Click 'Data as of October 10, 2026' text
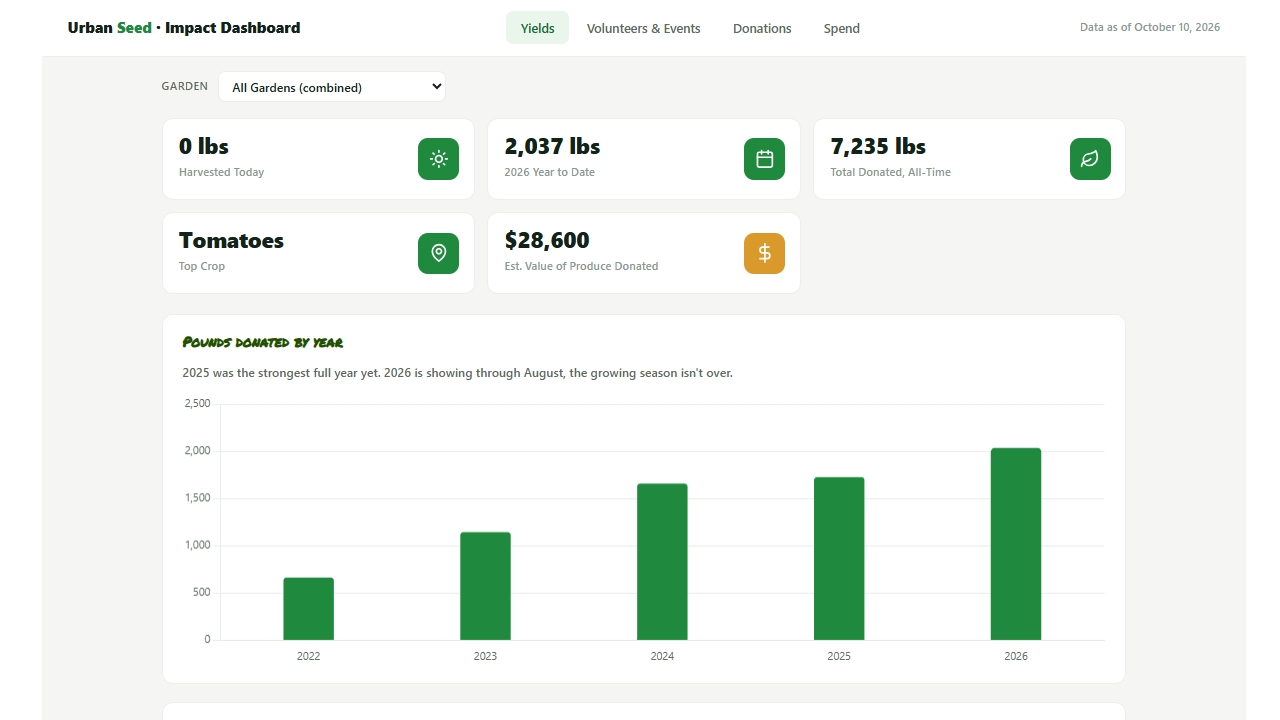1280x720 pixels. point(1150,27)
